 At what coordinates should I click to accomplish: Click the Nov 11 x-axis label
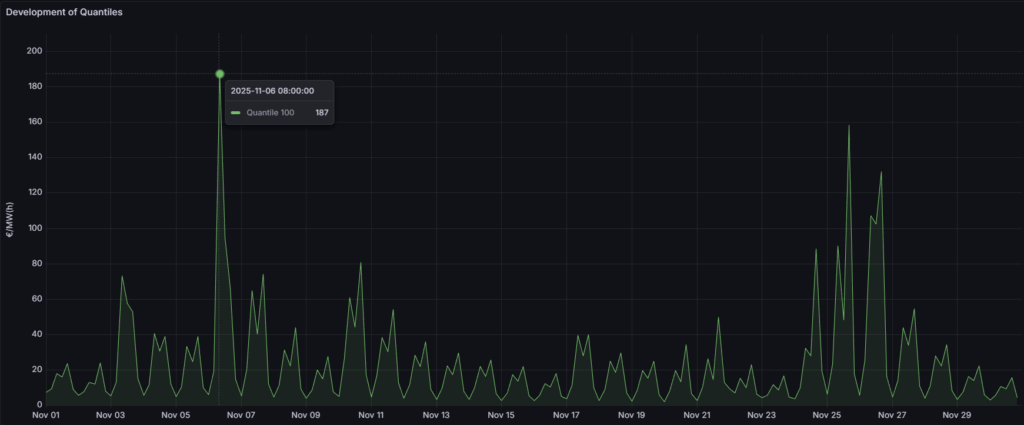pos(371,415)
